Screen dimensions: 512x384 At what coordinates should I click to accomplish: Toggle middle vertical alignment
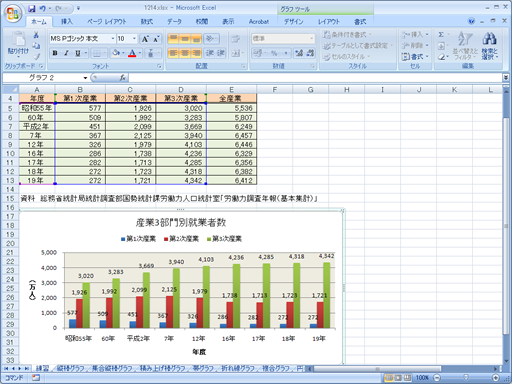[x=185, y=39]
